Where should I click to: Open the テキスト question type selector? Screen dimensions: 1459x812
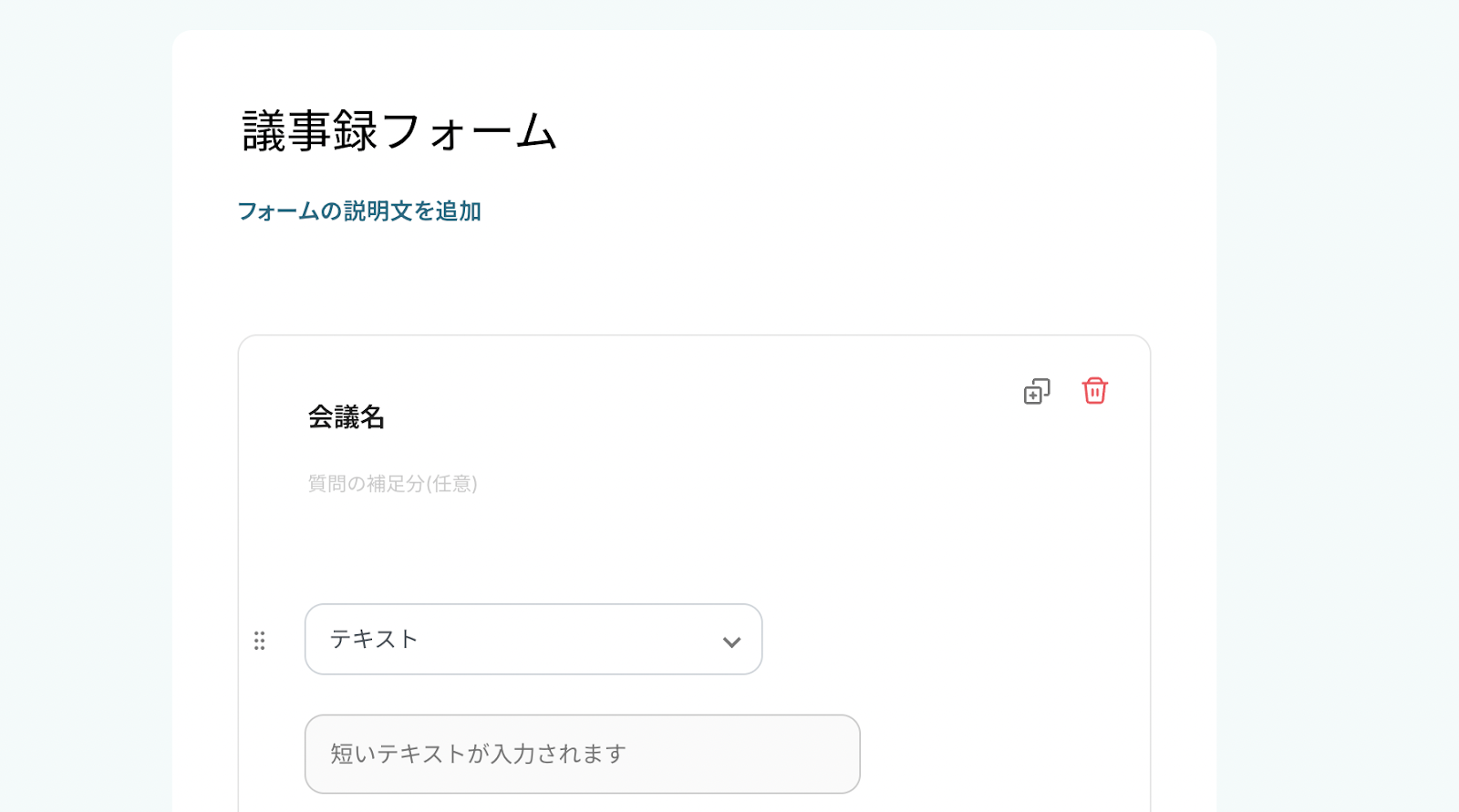[x=533, y=639]
